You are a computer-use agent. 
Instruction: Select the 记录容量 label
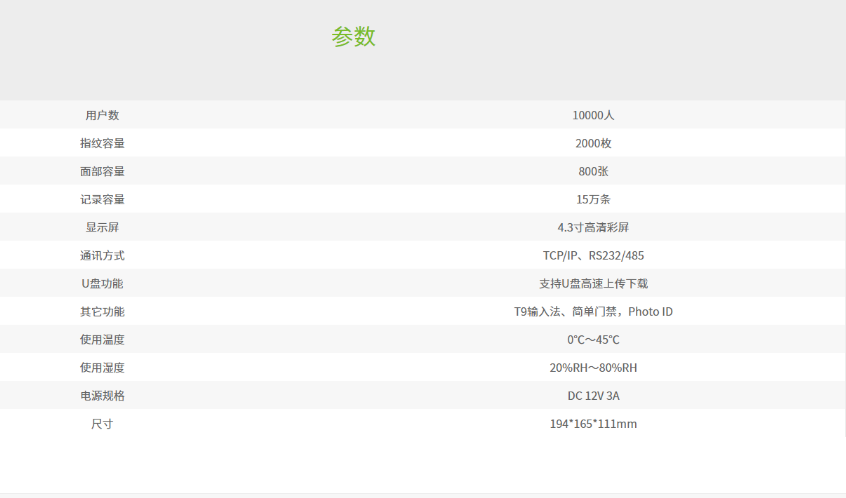(102, 199)
